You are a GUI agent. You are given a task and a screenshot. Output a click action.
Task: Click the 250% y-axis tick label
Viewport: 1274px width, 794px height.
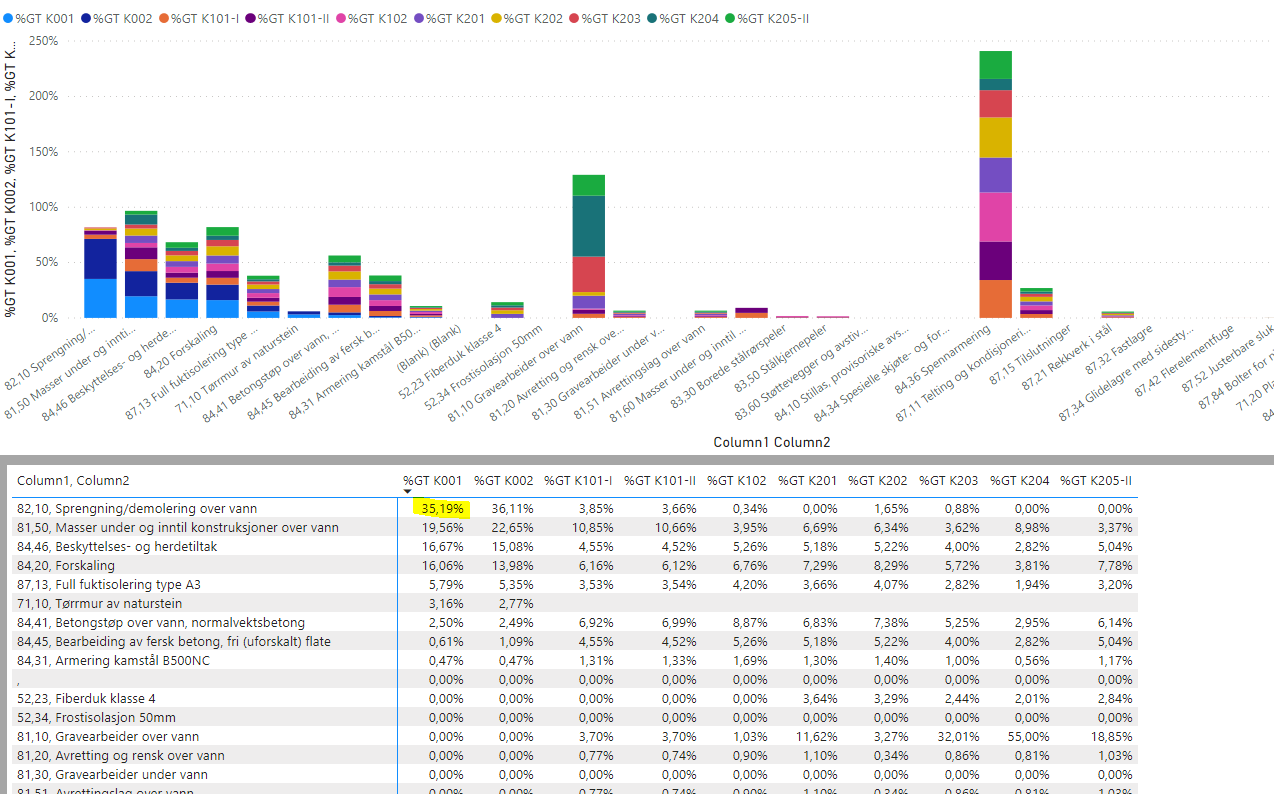click(x=44, y=41)
